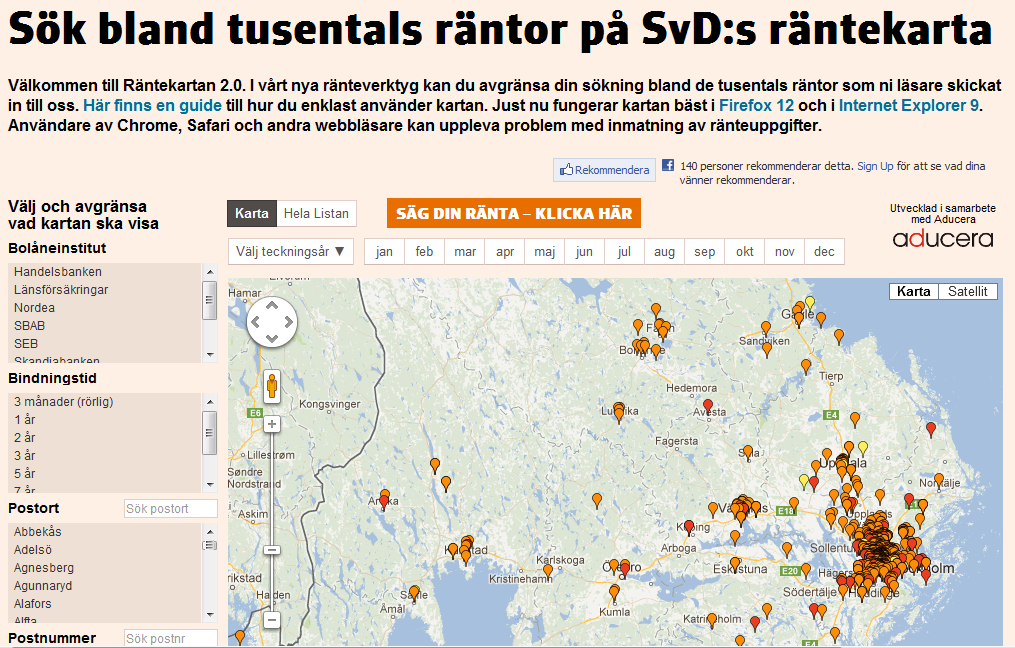Select the Karta map type button
This screenshot has height=648, width=1015.
point(914,291)
